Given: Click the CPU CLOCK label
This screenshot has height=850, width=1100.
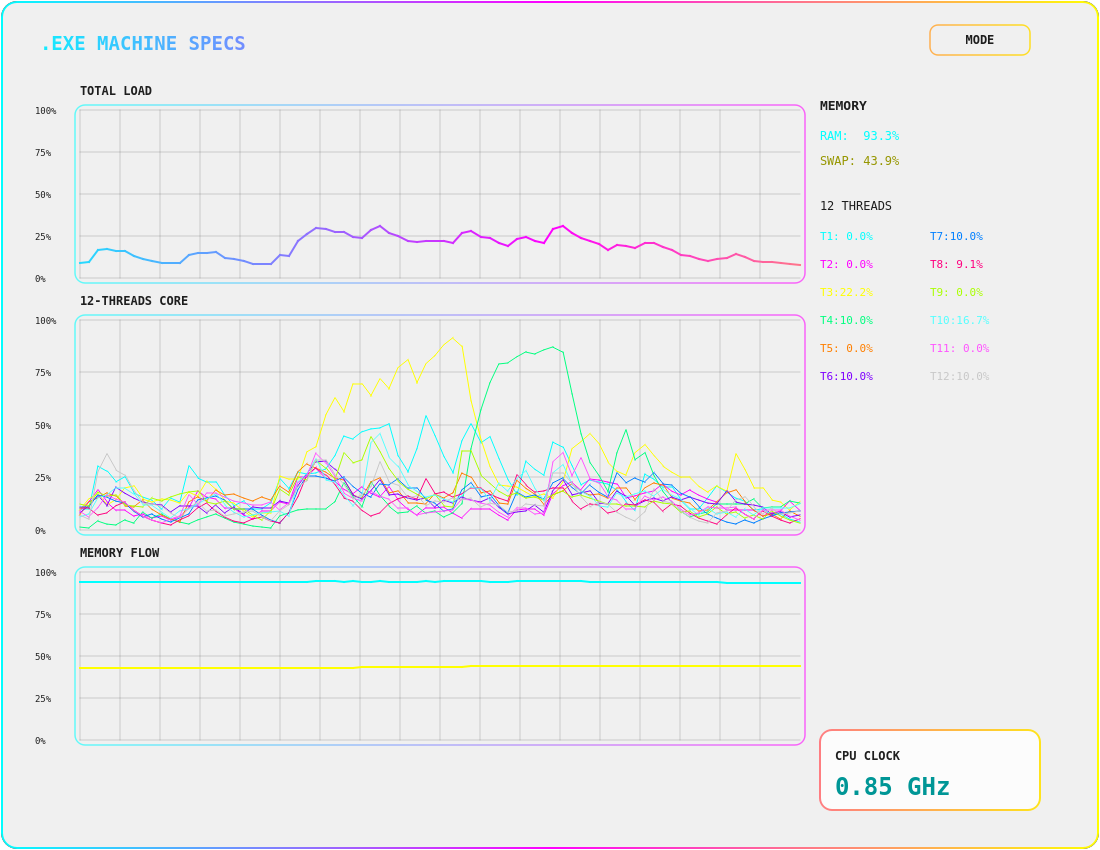Looking at the screenshot, I should [867, 756].
